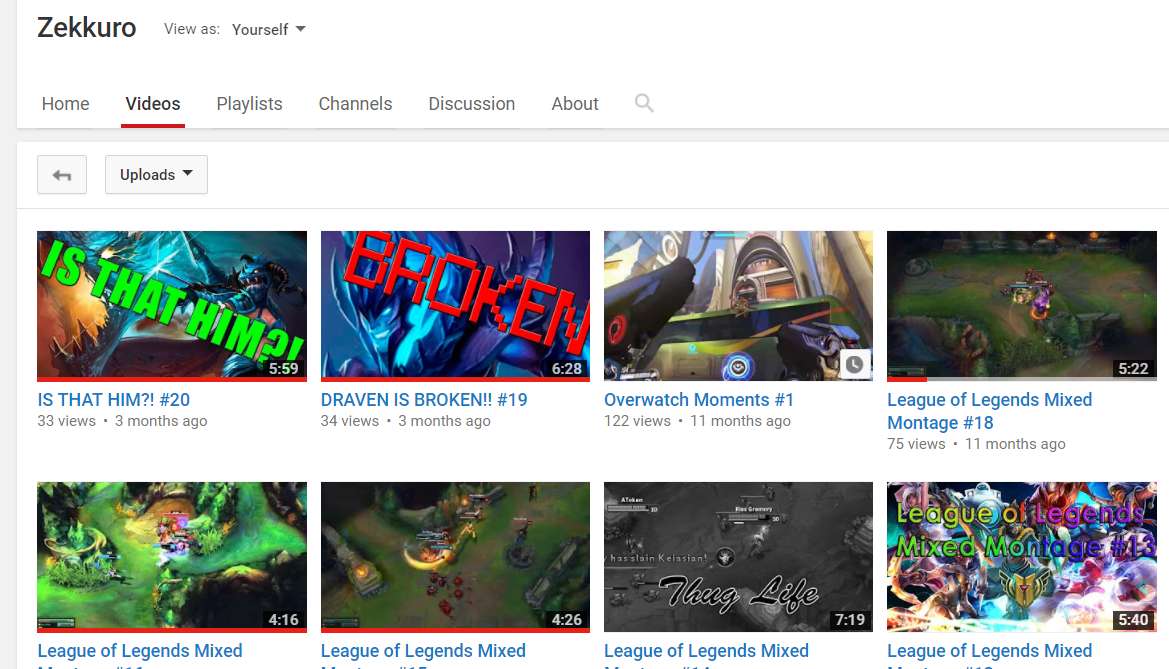
Task: Click the "View as:" label
Action: pos(192,29)
